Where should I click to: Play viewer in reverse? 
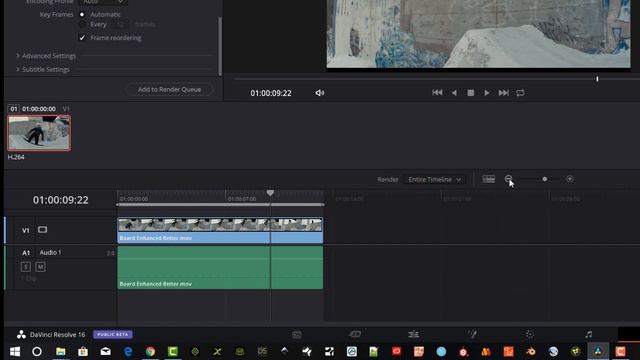(x=454, y=93)
